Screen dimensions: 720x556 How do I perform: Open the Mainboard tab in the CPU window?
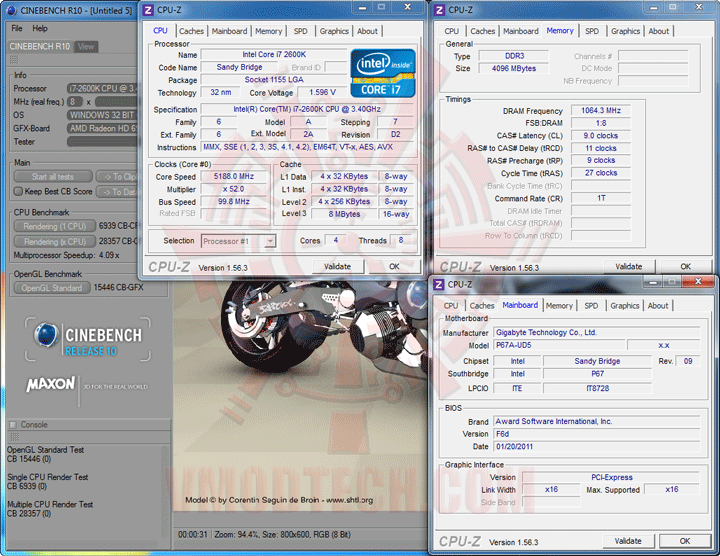click(229, 31)
